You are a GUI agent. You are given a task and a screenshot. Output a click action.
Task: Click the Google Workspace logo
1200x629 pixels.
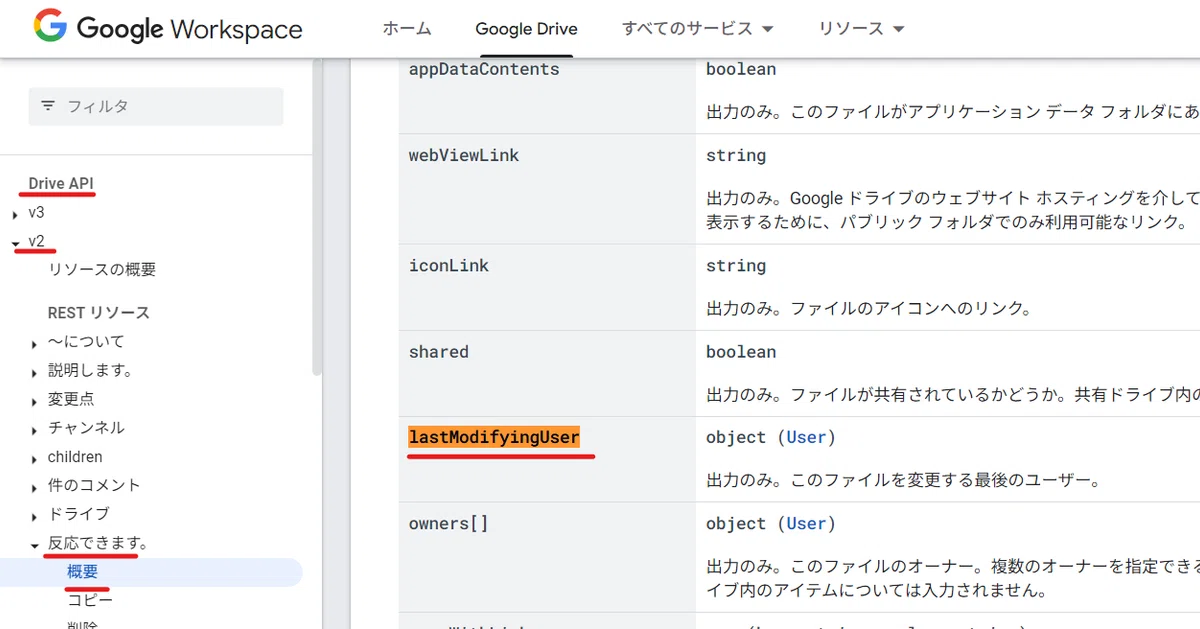[x=167, y=28]
